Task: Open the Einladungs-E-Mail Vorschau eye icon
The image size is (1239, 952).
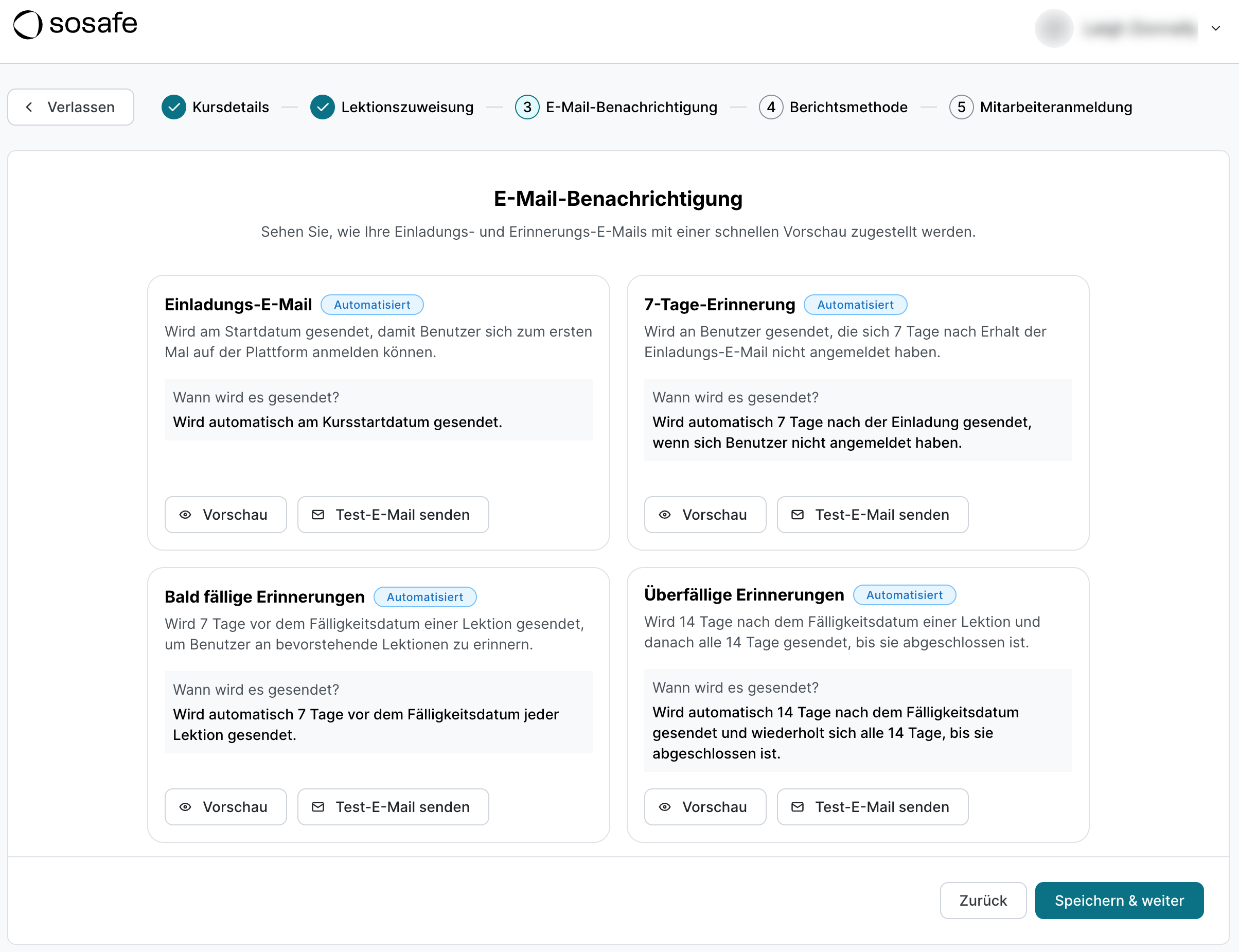Action: (x=185, y=515)
